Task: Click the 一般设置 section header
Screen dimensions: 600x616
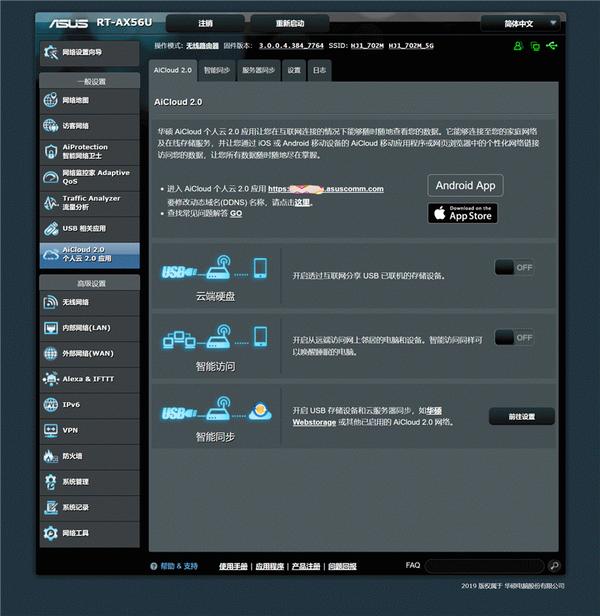Action: click(x=90, y=81)
